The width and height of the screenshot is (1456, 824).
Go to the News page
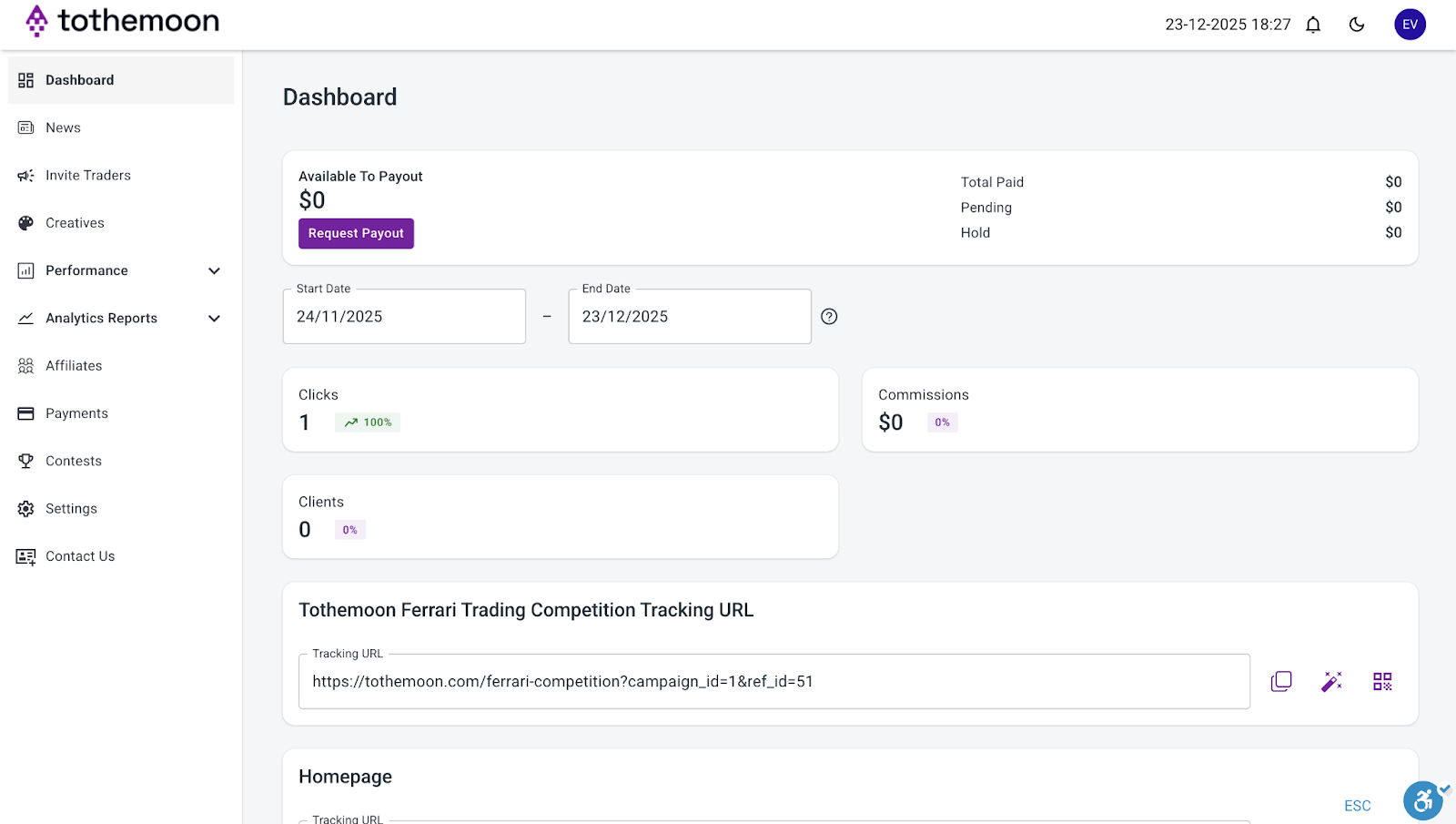click(121, 127)
